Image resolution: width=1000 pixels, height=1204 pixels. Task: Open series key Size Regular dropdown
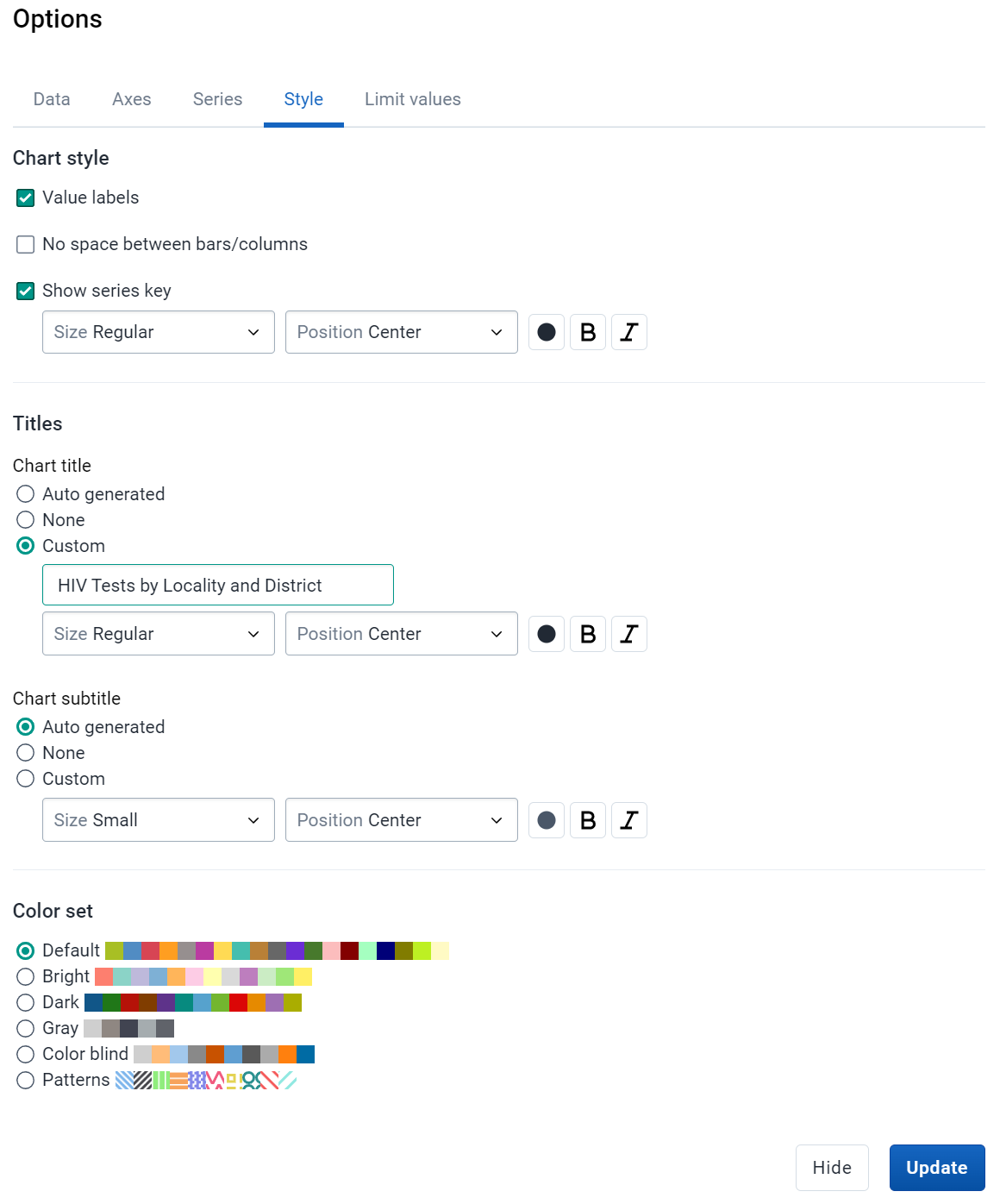click(159, 332)
